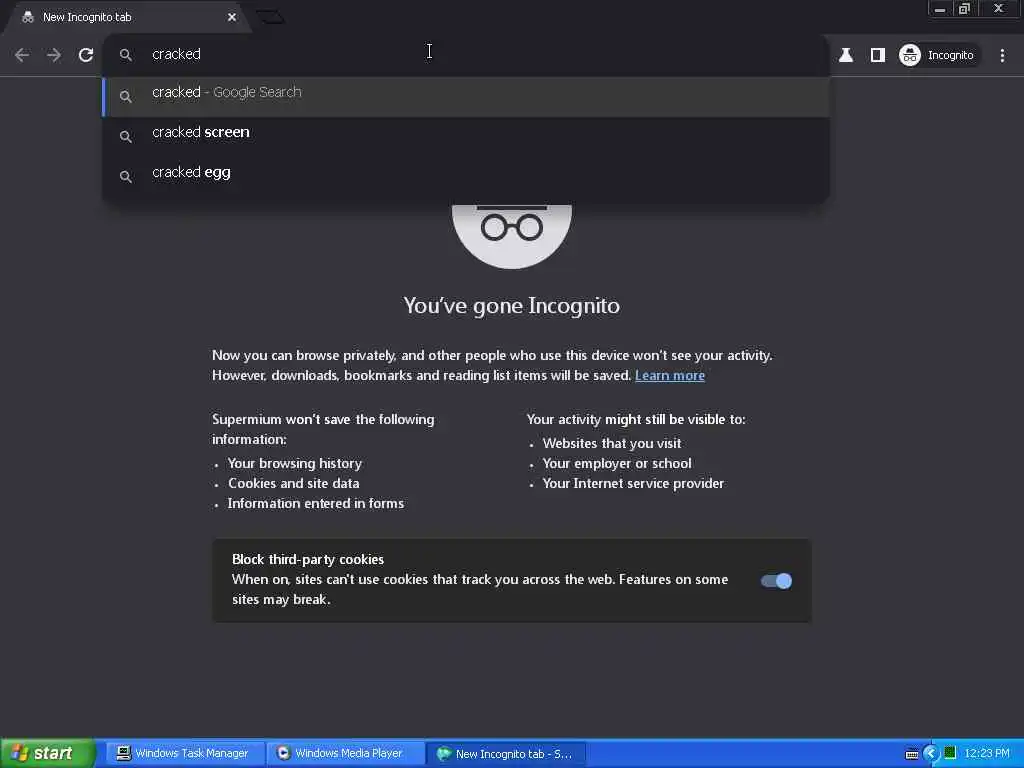Click New Incognito tab taskbar button
This screenshot has width=1024, height=768.
[507, 753]
